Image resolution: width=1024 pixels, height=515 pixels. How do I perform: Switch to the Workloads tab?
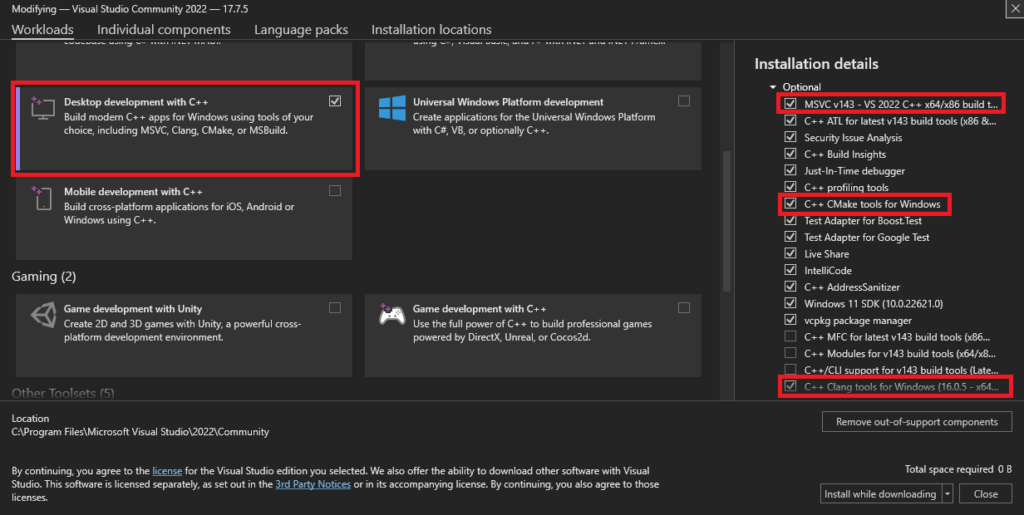42,29
